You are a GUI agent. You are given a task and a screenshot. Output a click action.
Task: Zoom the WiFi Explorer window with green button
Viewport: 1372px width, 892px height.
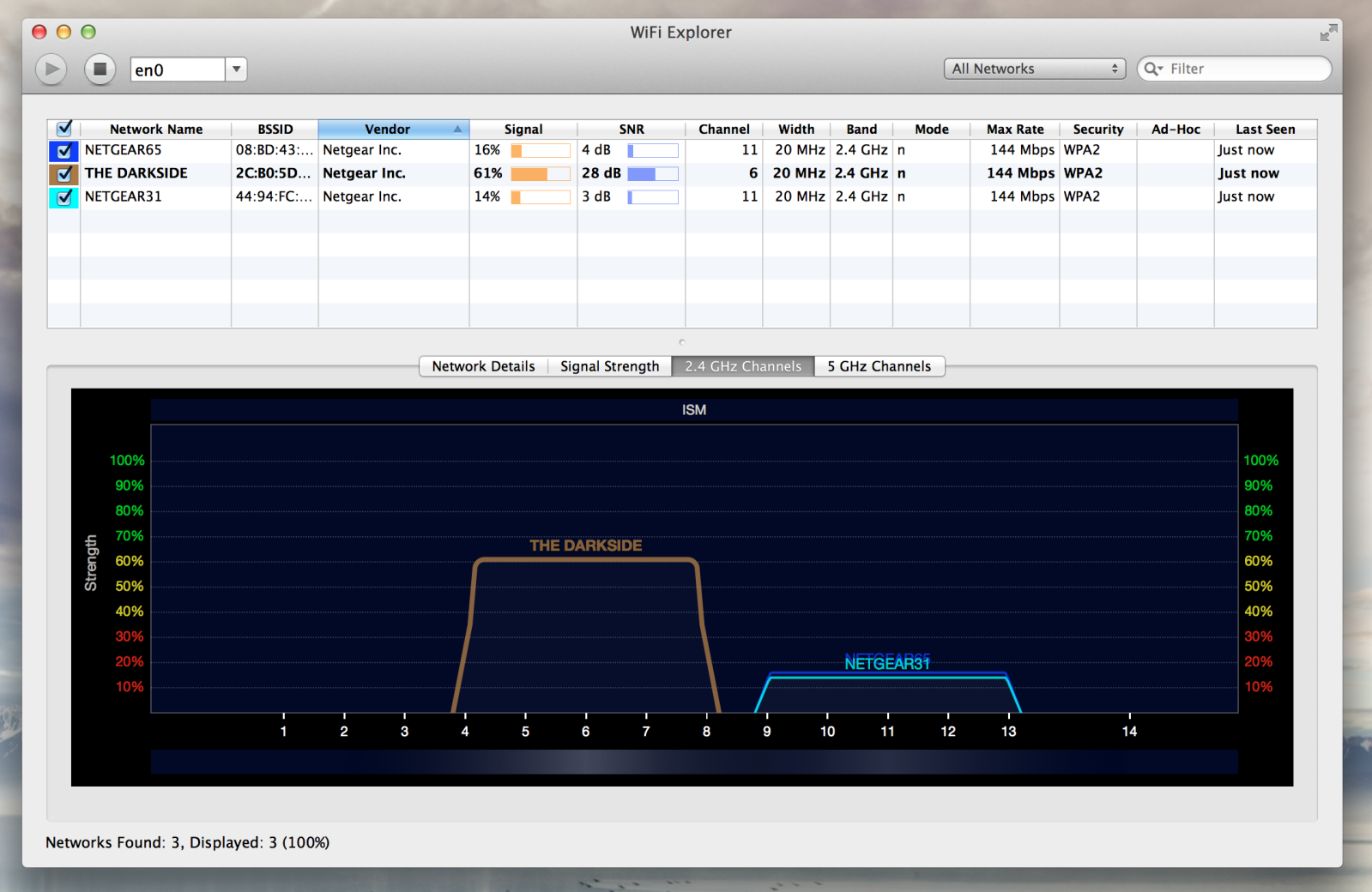click(88, 32)
